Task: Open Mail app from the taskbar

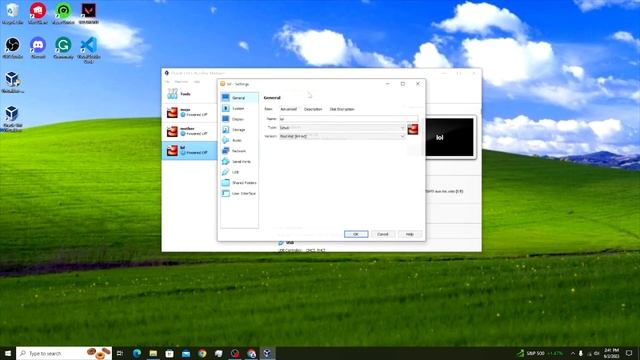Action: click(x=186, y=353)
